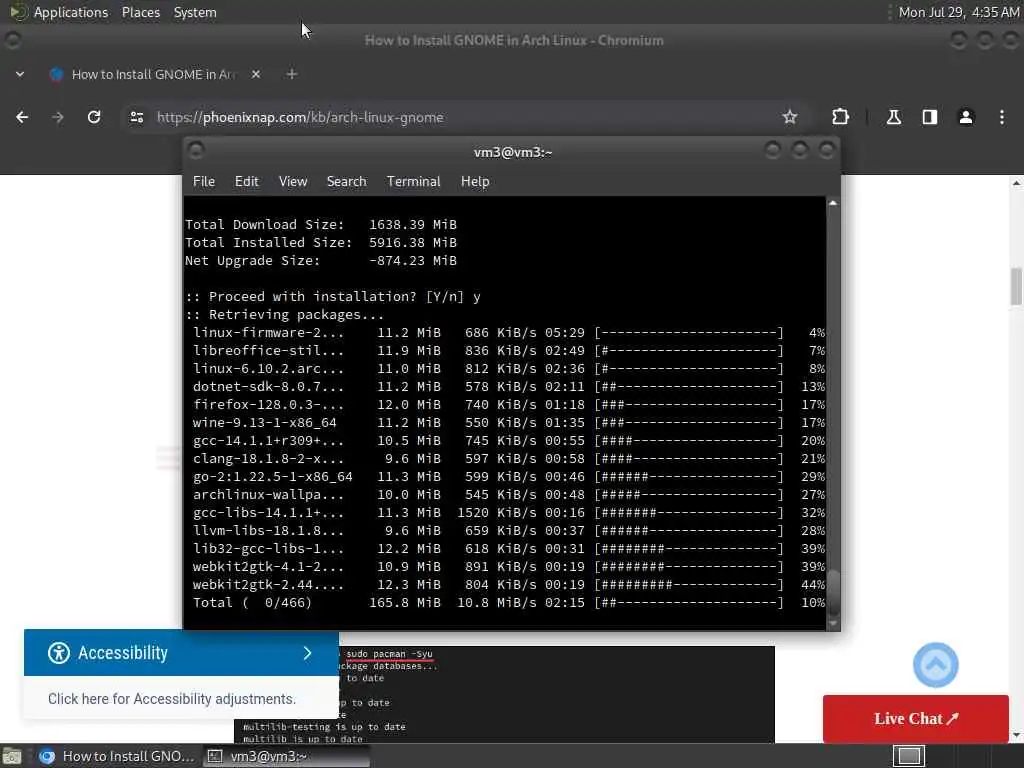Click the terminal scrollbar thumb
Image resolution: width=1024 pixels, height=768 pixels.
click(833, 590)
